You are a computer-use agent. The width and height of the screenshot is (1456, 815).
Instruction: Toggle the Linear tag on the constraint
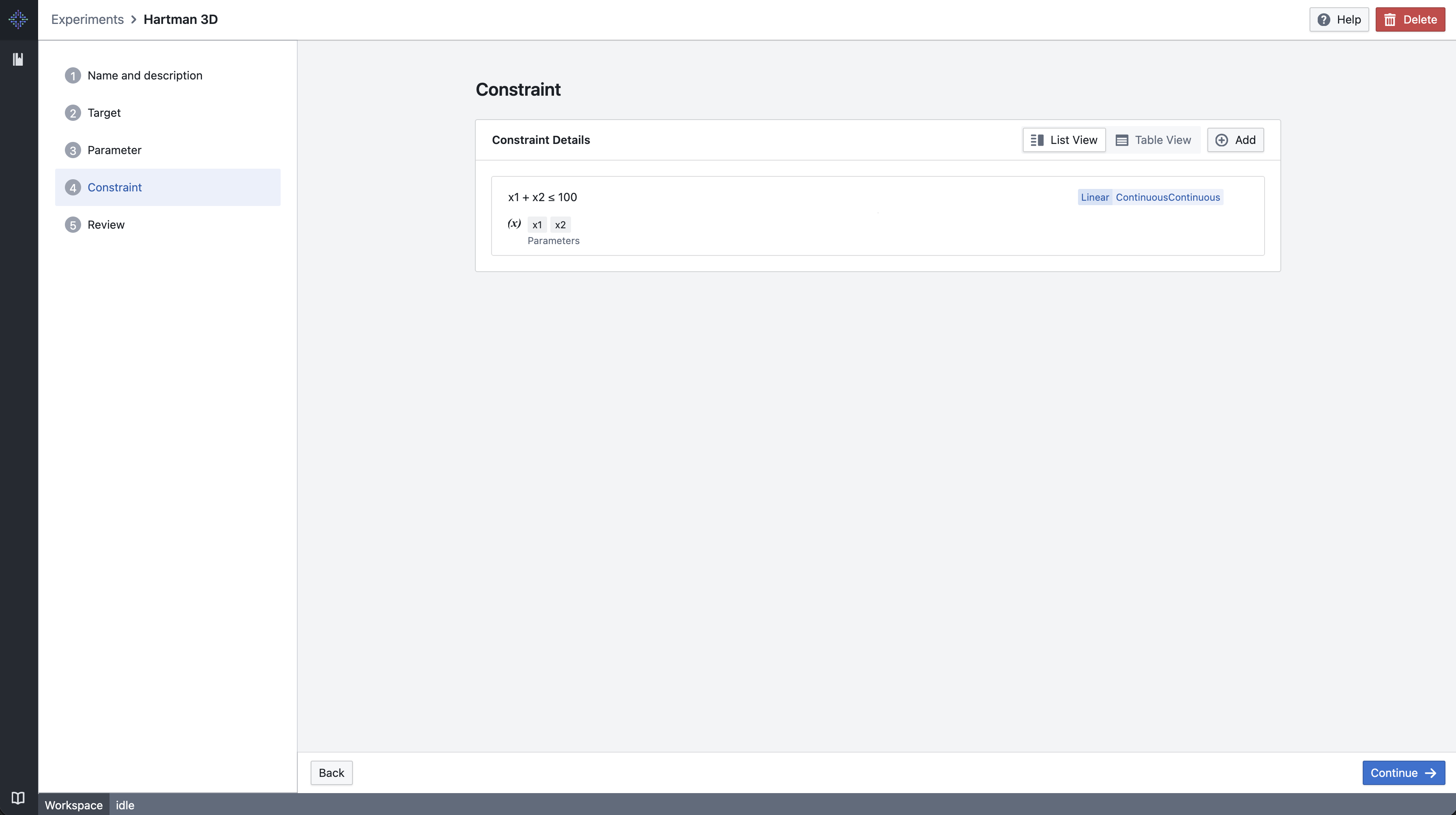(x=1095, y=197)
